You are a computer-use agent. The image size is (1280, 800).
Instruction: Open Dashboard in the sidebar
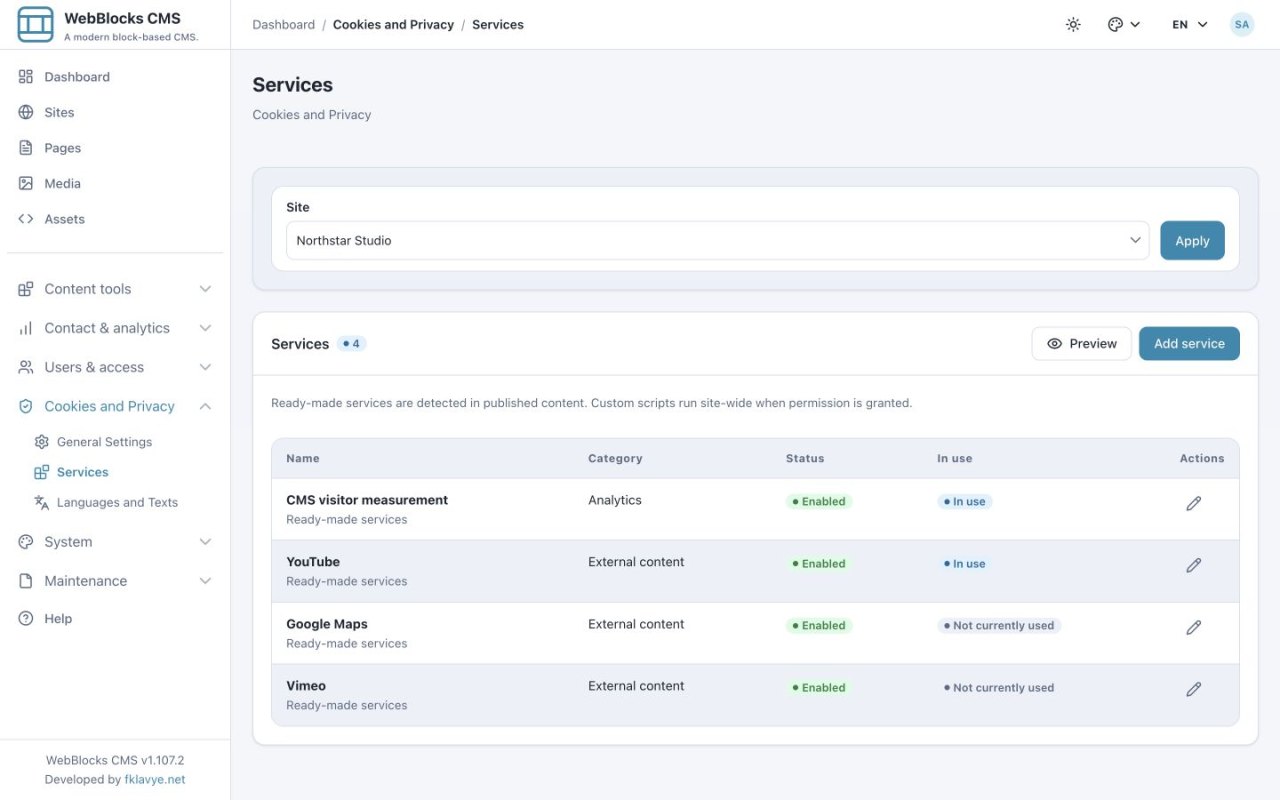pyautogui.click(x=115, y=77)
